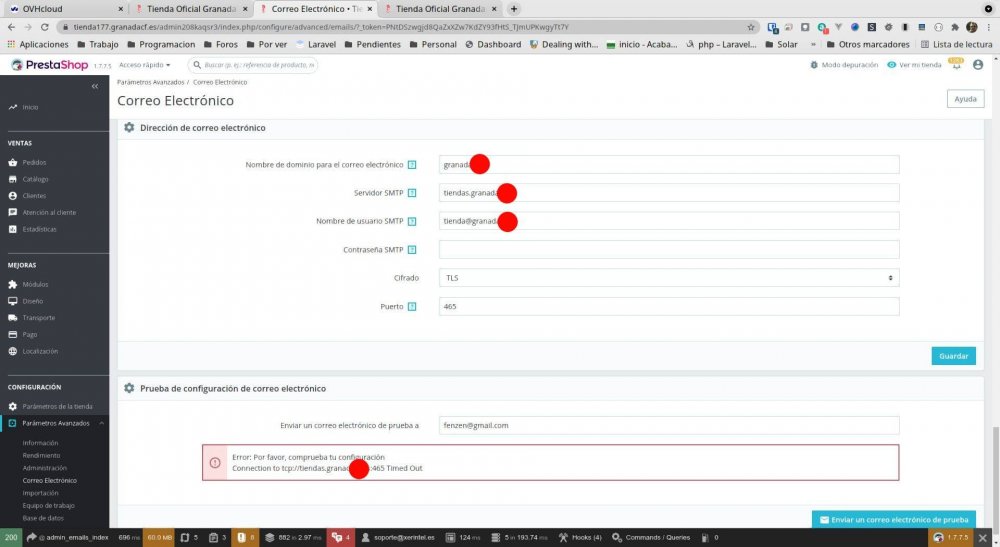Image resolution: width=1000 pixels, height=547 pixels.
Task: Switch to OVHcloud browser tab
Action: [x=64, y=9]
